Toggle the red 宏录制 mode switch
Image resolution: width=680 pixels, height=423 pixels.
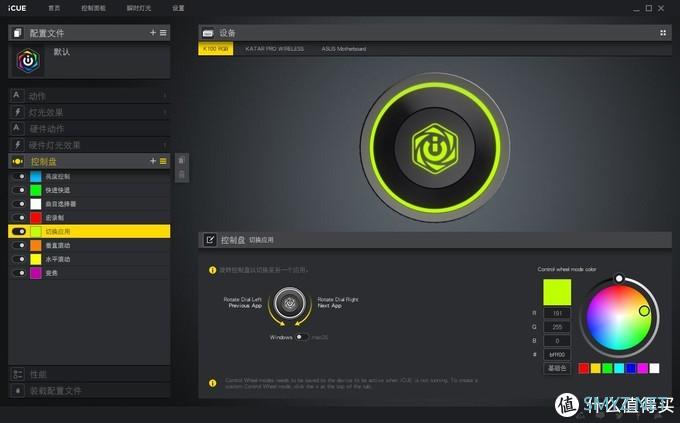(19, 217)
